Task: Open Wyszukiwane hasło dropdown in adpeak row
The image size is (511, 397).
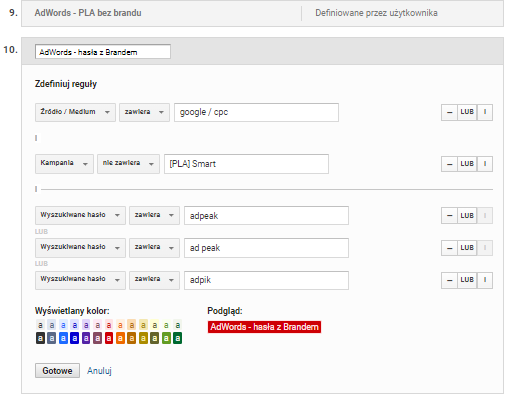Action: point(80,215)
